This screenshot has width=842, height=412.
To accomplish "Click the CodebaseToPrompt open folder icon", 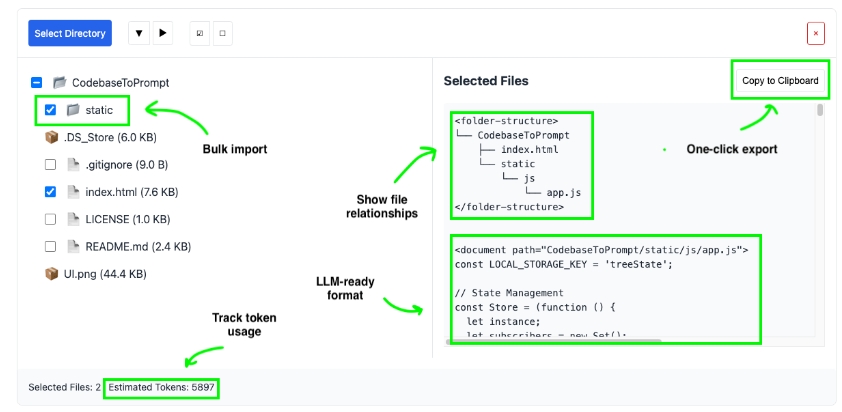I will coord(59,83).
